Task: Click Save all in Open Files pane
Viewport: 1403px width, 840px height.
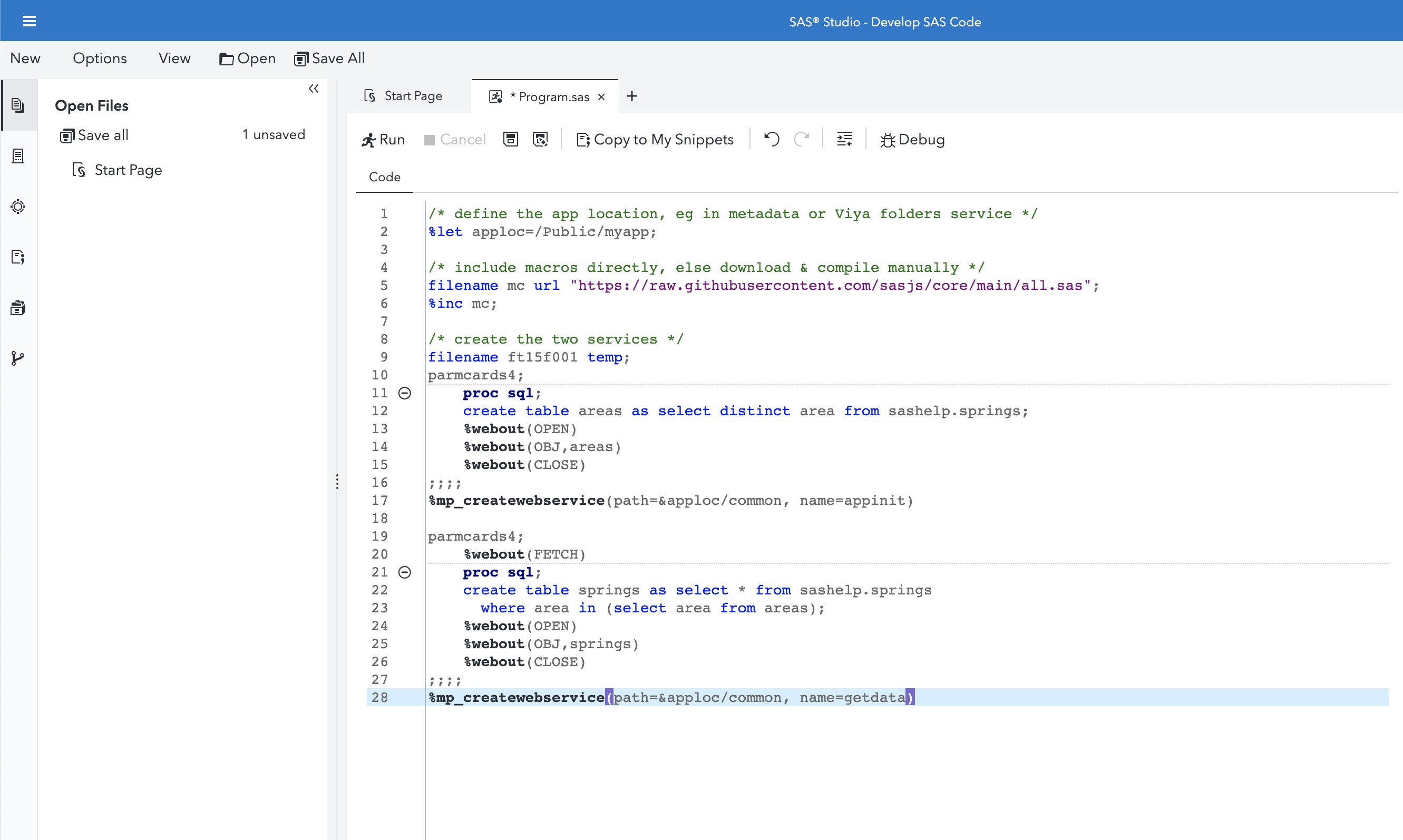Action: click(94, 135)
